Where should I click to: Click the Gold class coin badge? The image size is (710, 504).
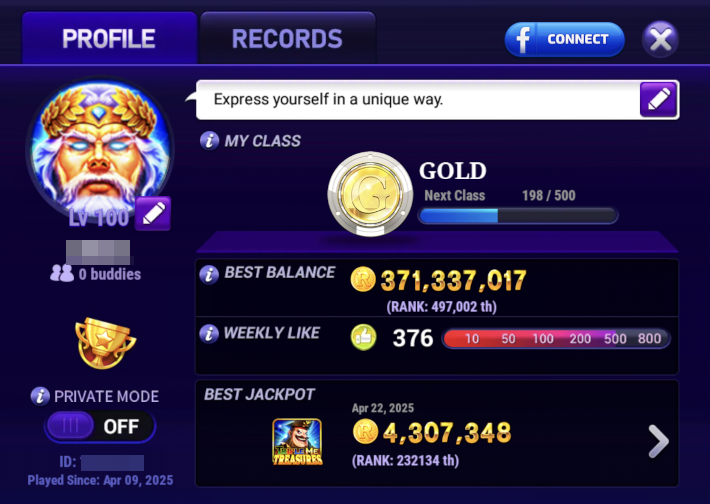(370, 194)
